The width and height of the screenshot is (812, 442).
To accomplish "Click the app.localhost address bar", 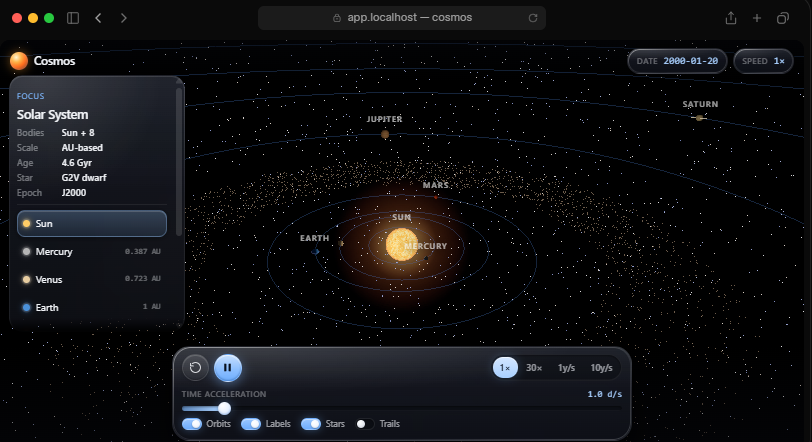I will pyautogui.click(x=402, y=18).
